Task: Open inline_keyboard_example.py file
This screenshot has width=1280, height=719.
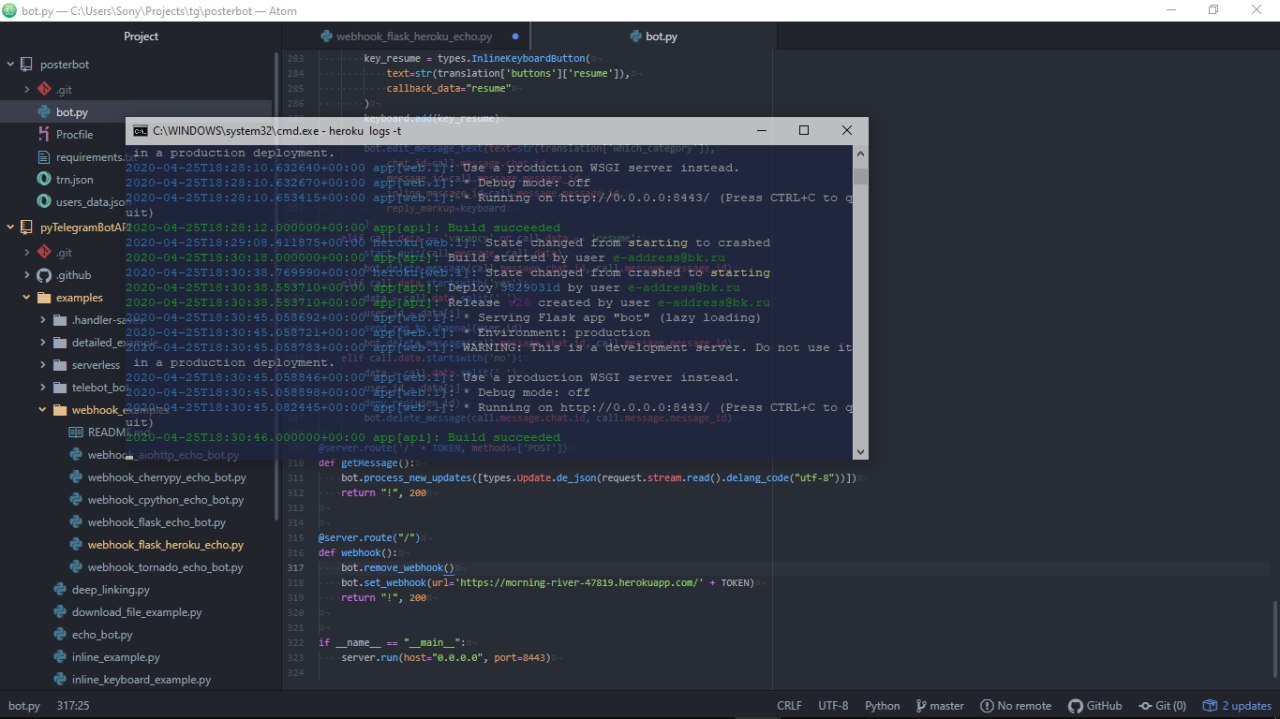Action: 141,680
